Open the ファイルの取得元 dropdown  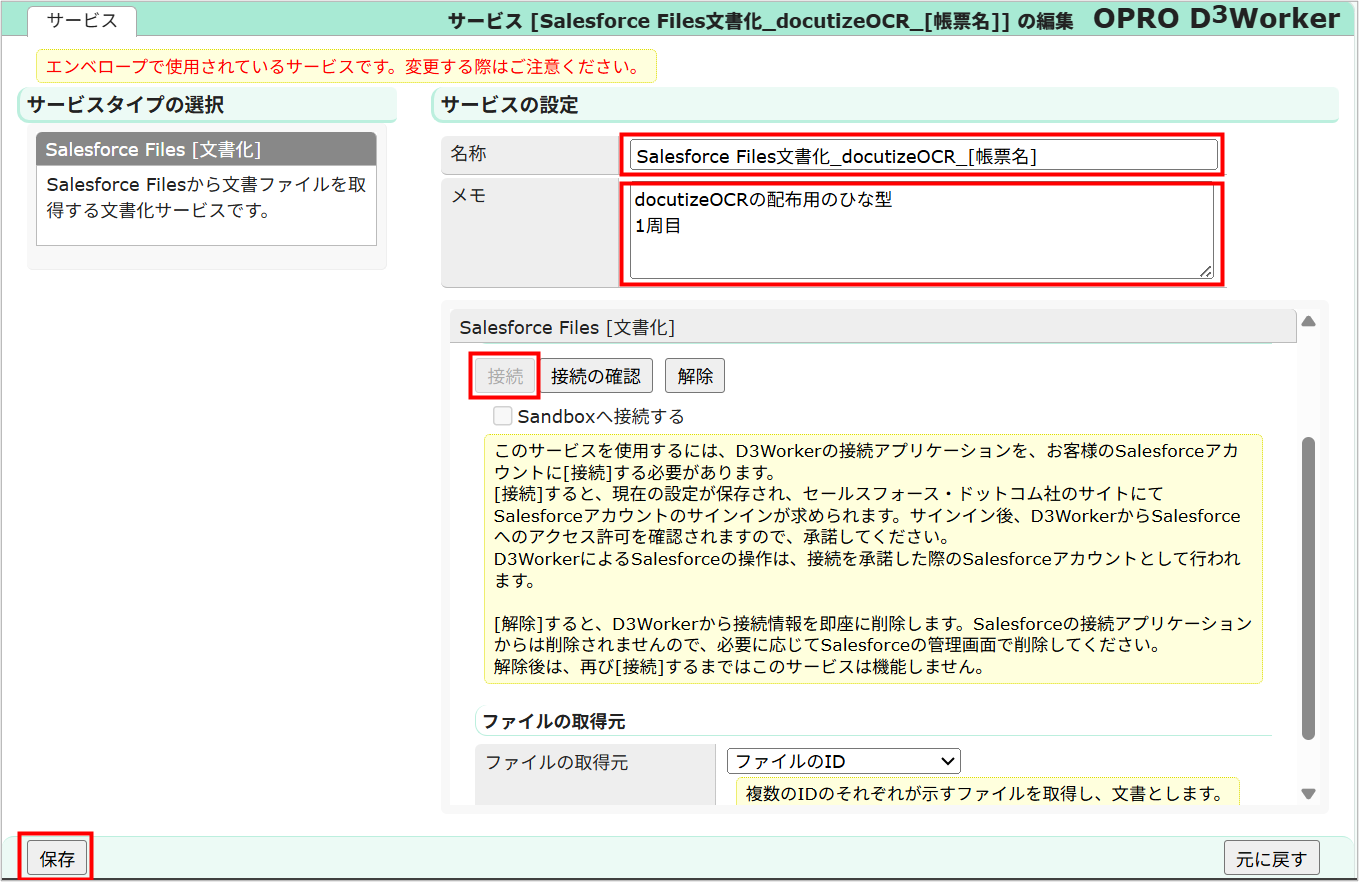(944, 761)
